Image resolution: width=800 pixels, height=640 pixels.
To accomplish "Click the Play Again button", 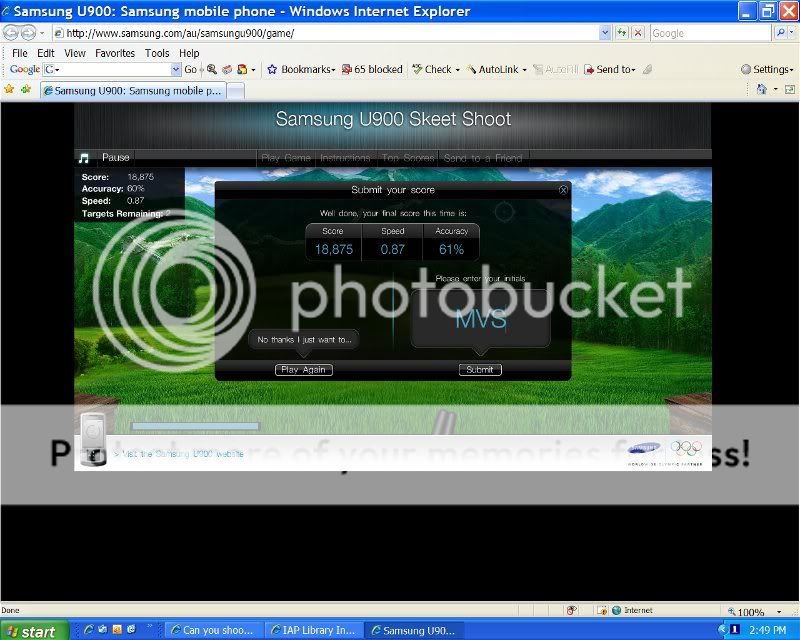I will (x=304, y=370).
